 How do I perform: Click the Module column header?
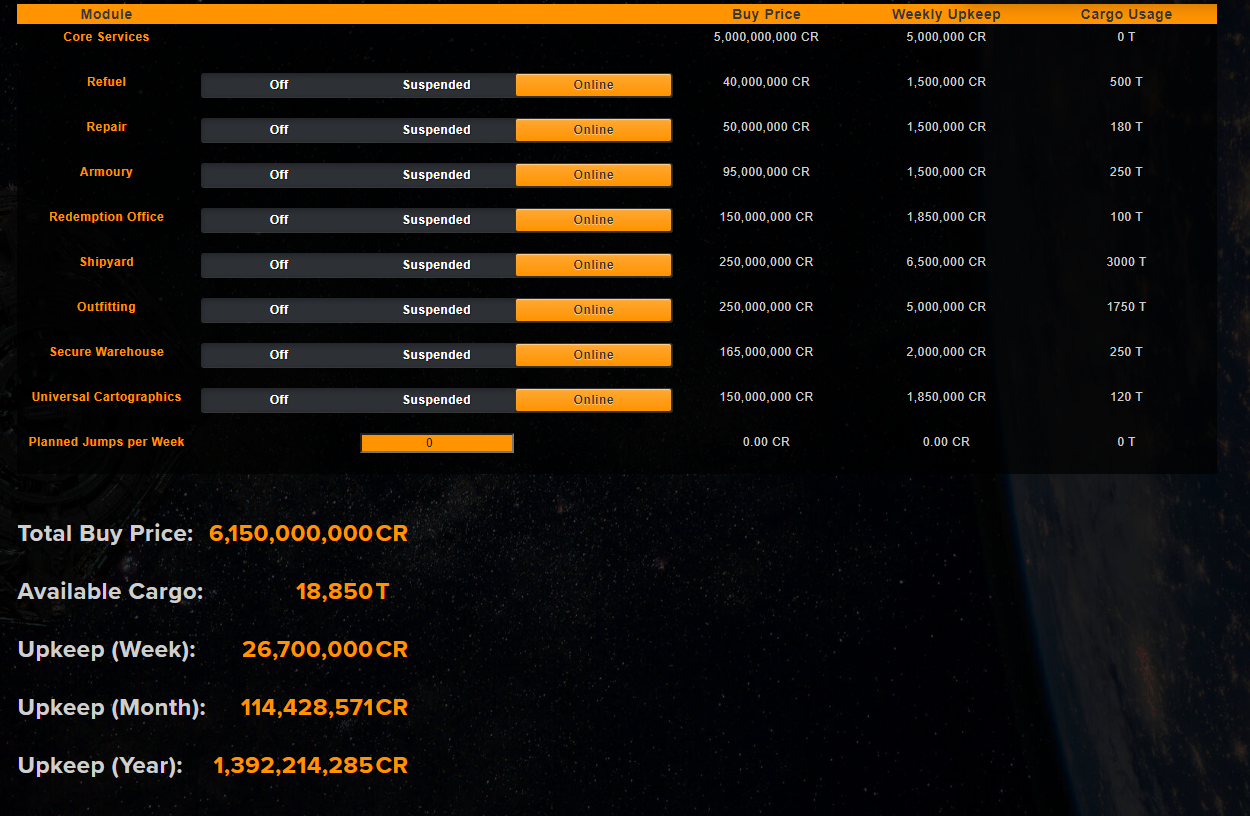pos(106,14)
